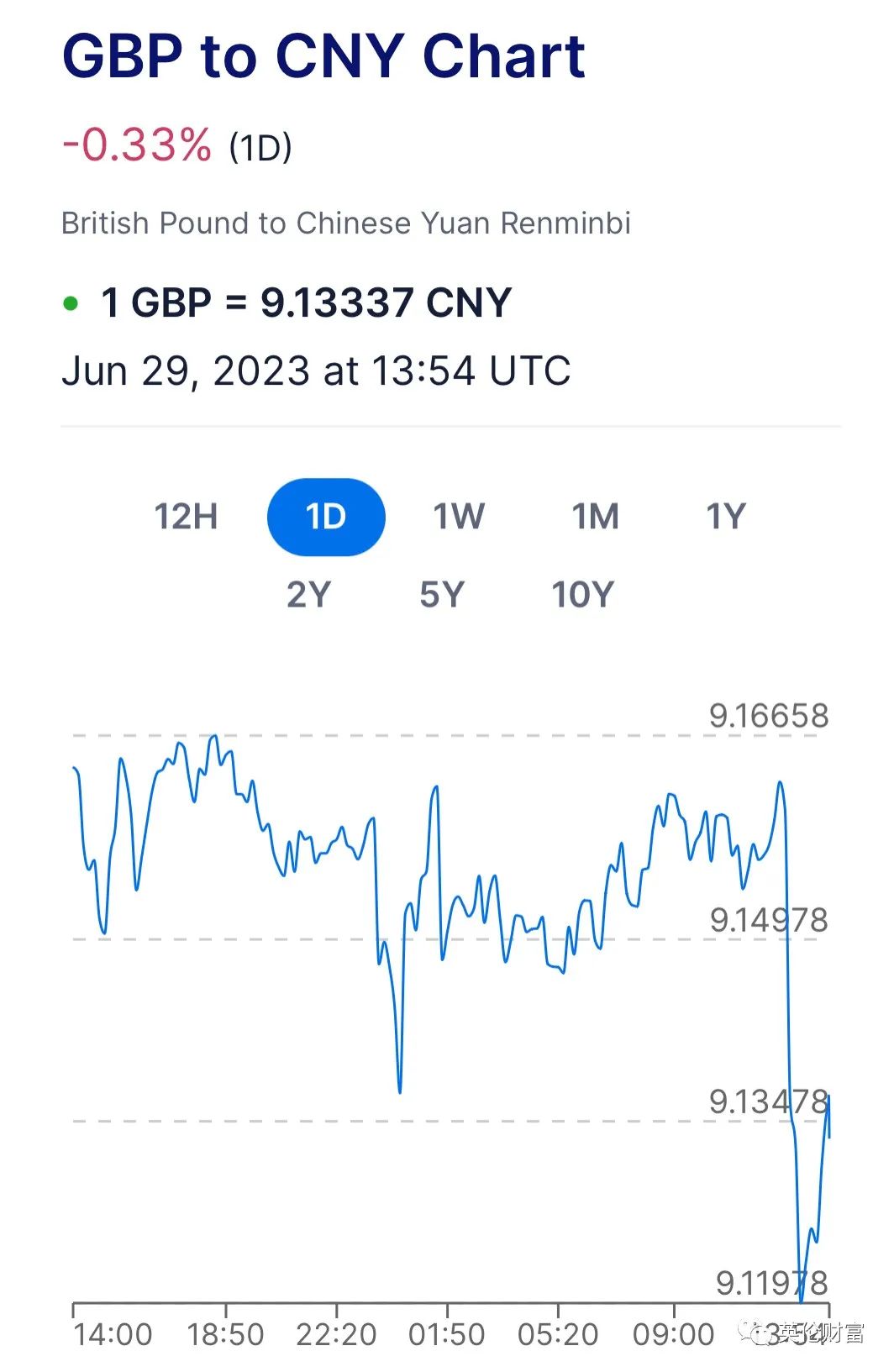Switch chart to 1Y range
This screenshot has width=894, height=1372.
click(726, 516)
